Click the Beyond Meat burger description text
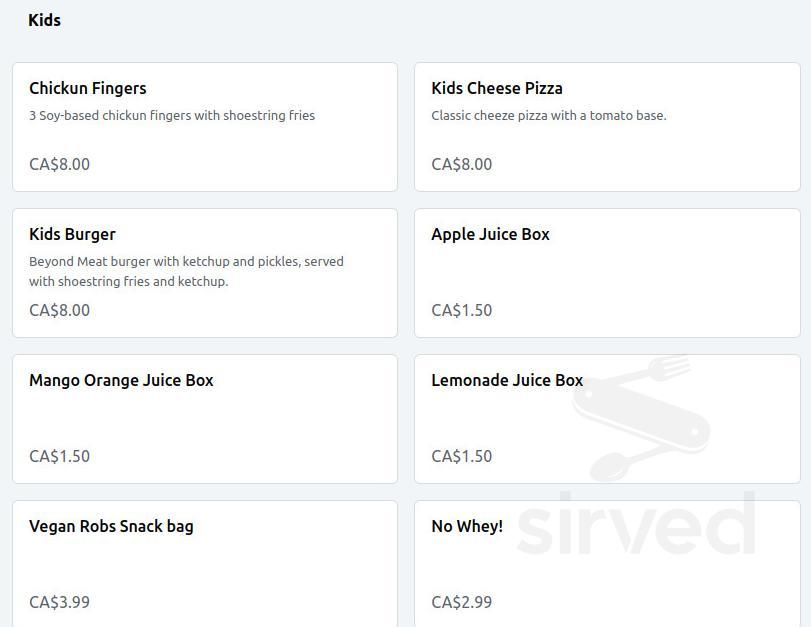The height and width of the screenshot is (627, 811). coord(186,271)
